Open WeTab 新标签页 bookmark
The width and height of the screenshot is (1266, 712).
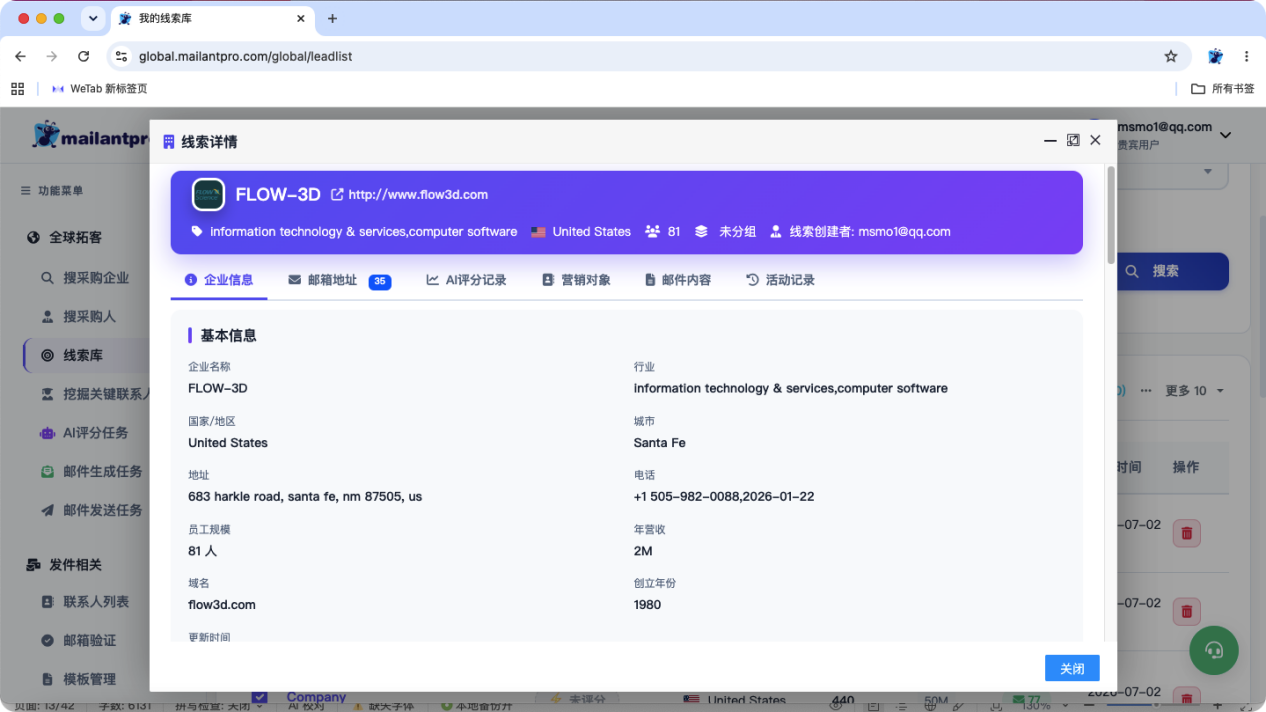click(x=99, y=89)
